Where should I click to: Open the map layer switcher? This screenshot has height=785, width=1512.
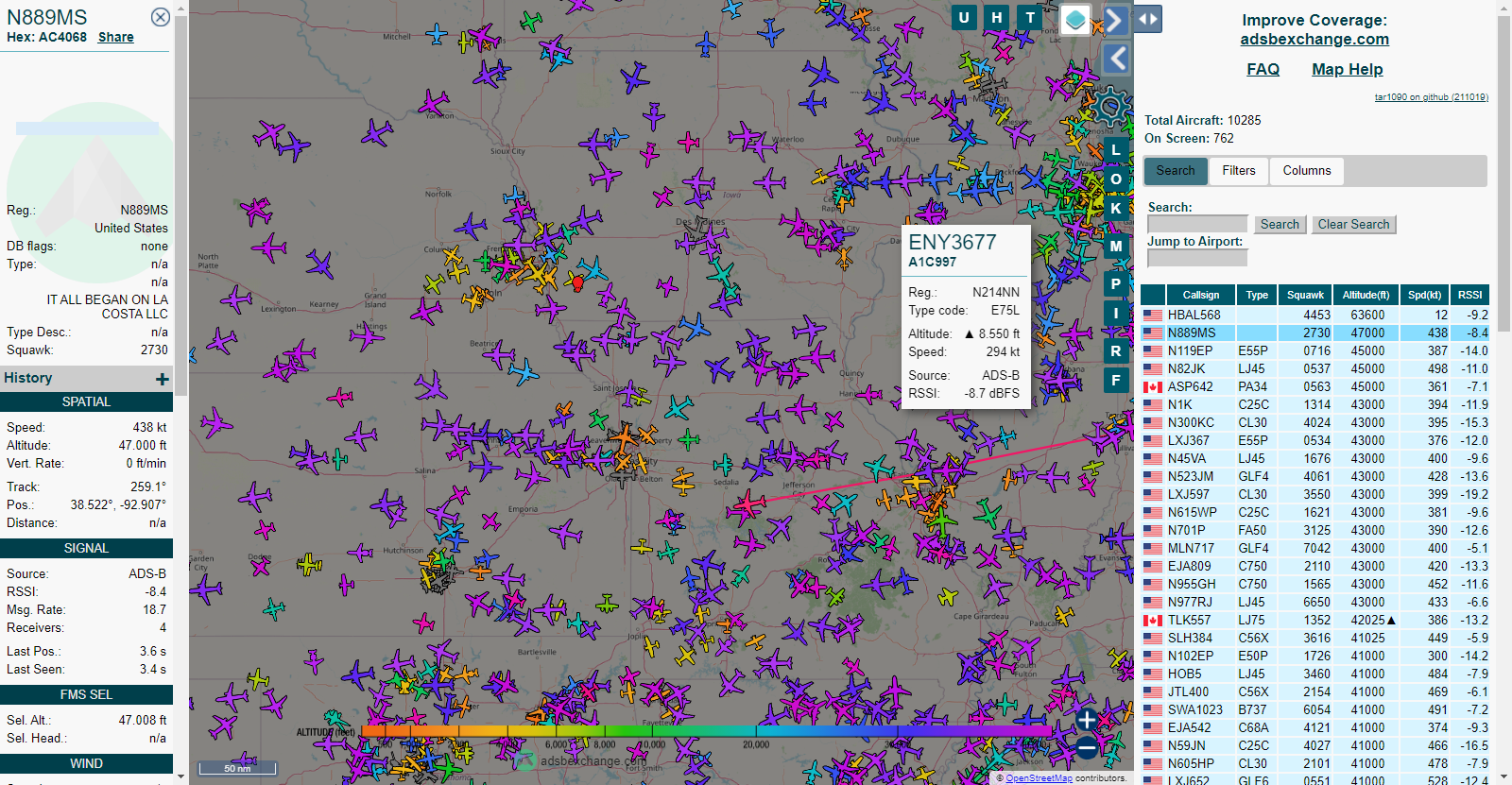pyautogui.click(x=1075, y=19)
